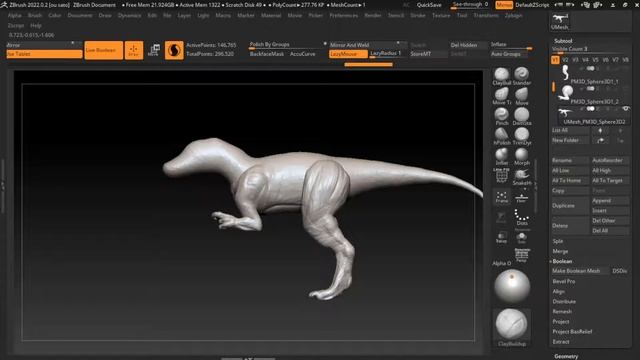640x360 pixels.
Task: Collapse the Subtool palette header
Action: (563, 41)
